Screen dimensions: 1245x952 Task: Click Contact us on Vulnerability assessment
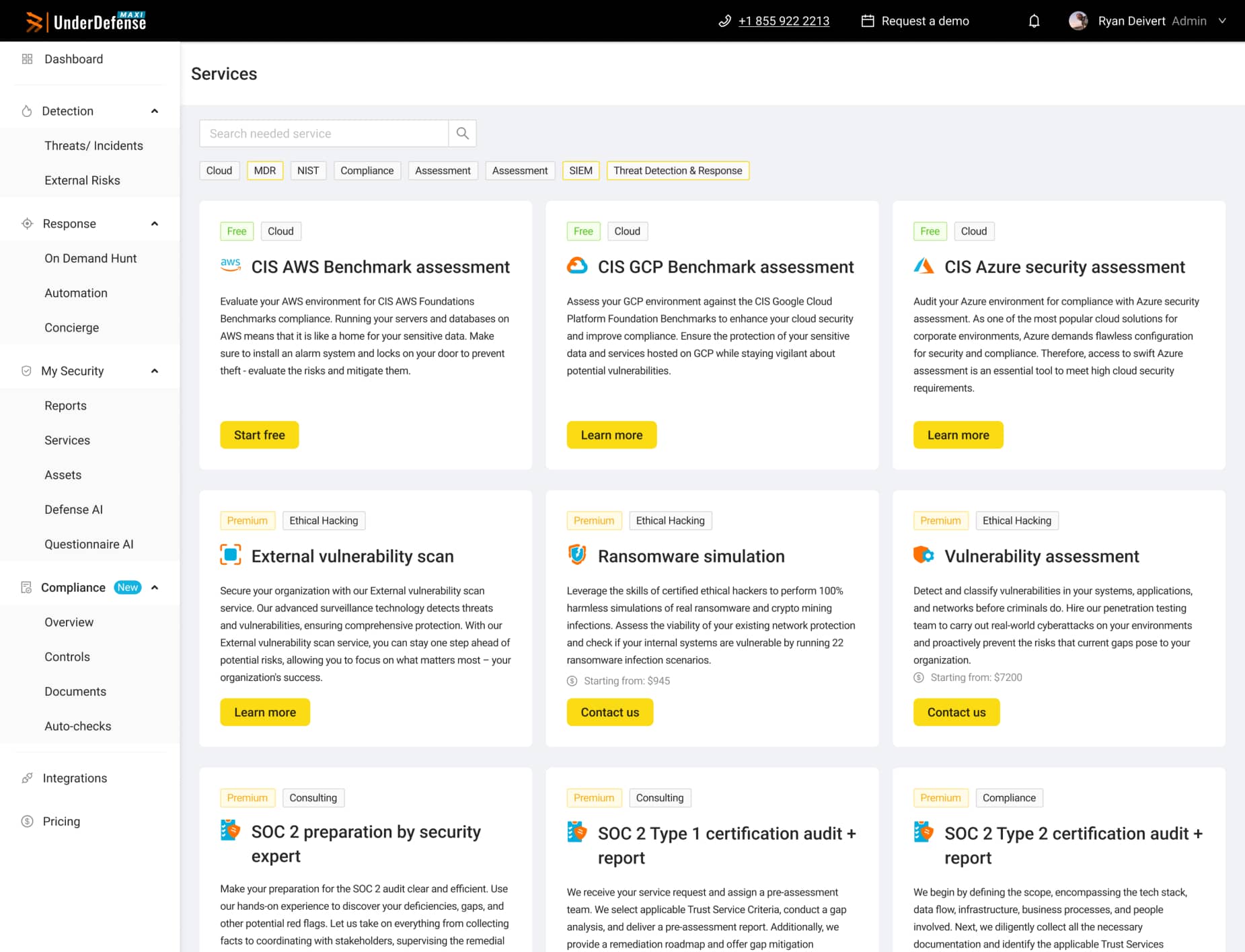click(956, 712)
